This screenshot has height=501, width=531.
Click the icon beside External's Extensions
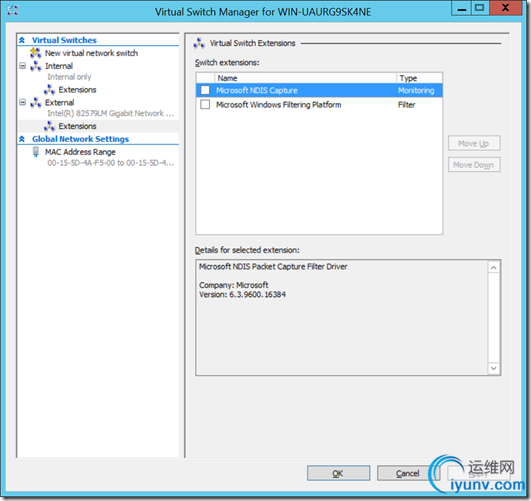point(49,126)
